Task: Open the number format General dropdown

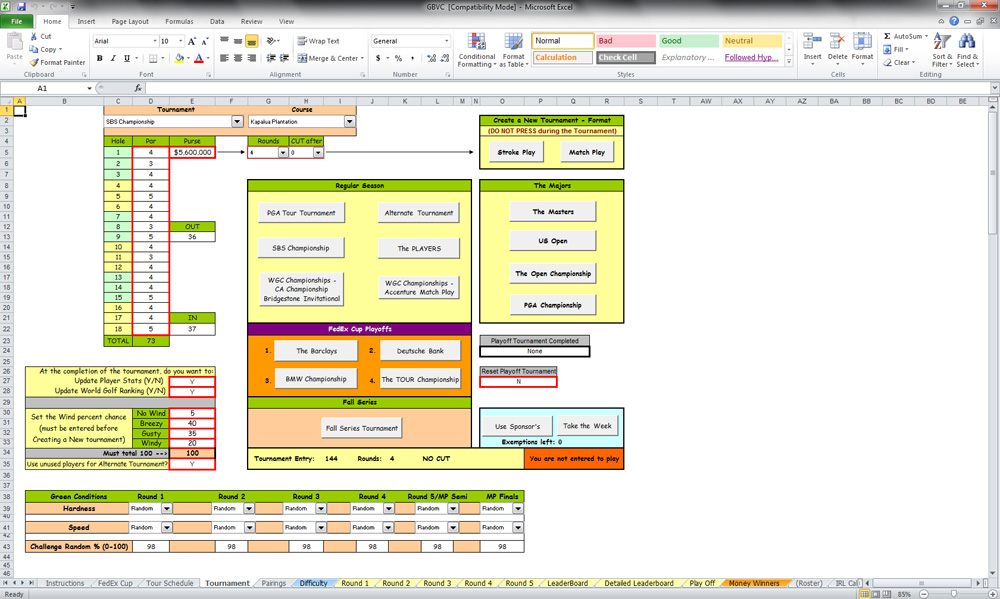Action: click(446, 41)
